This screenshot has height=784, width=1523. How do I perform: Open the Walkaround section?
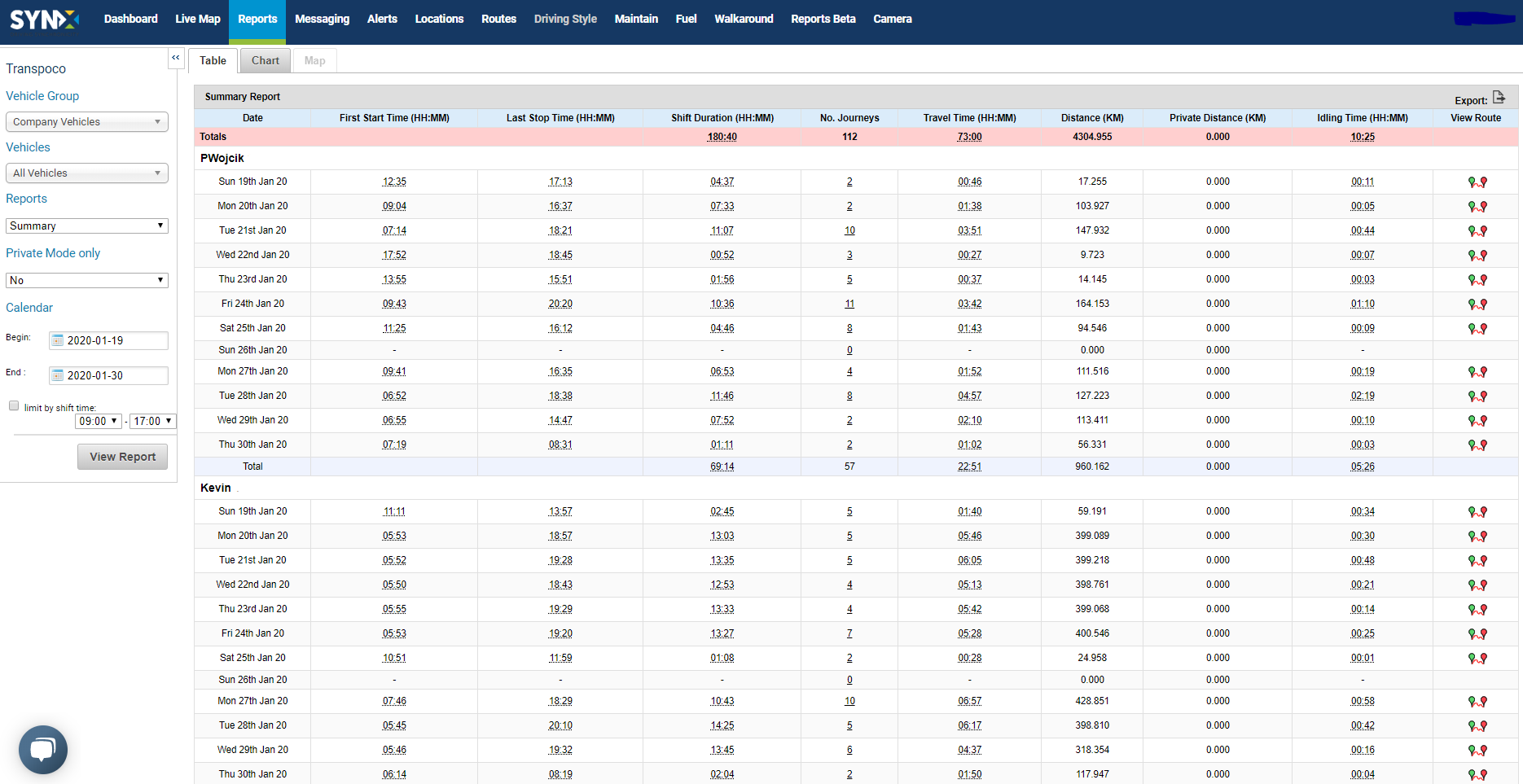[x=744, y=19]
